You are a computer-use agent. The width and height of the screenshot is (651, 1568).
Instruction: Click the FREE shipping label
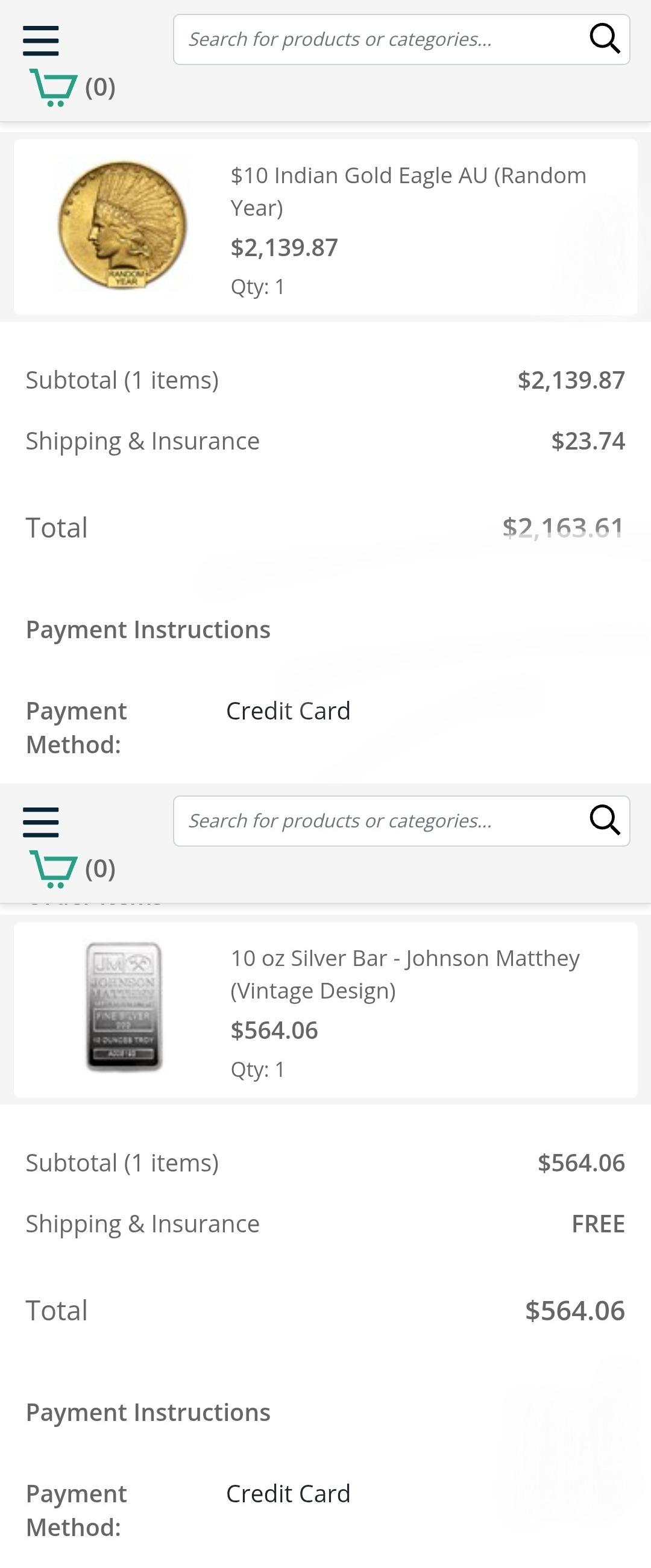click(x=597, y=1223)
